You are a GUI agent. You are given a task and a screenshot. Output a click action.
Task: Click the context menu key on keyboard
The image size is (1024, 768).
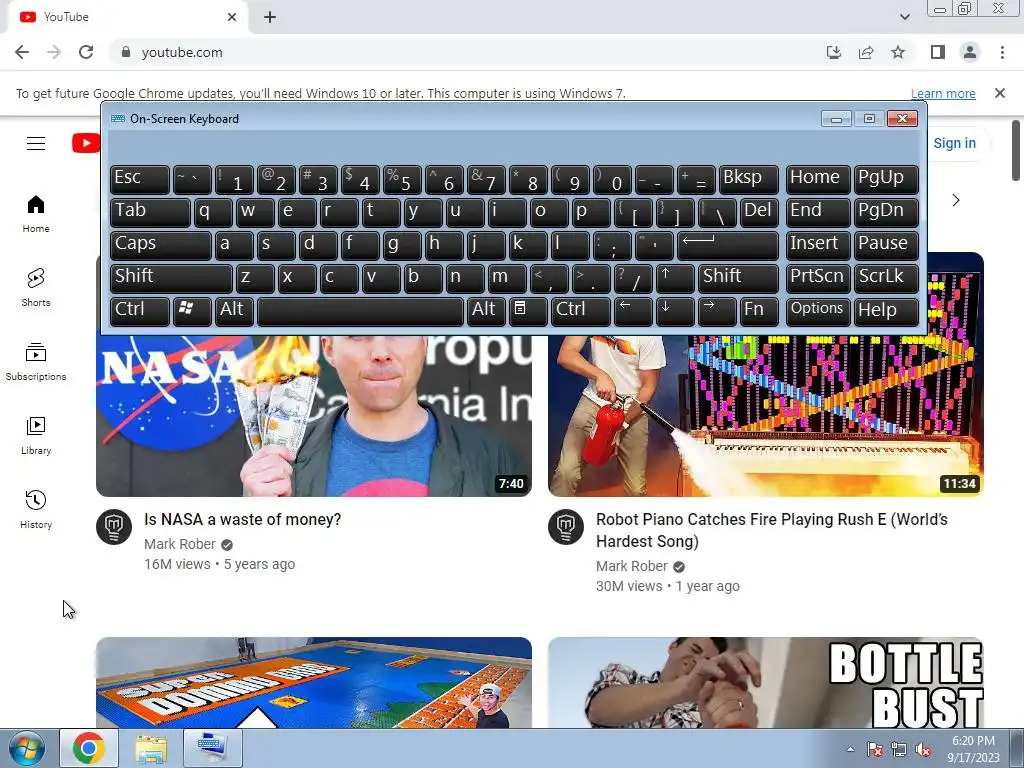(x=528, y=311)
